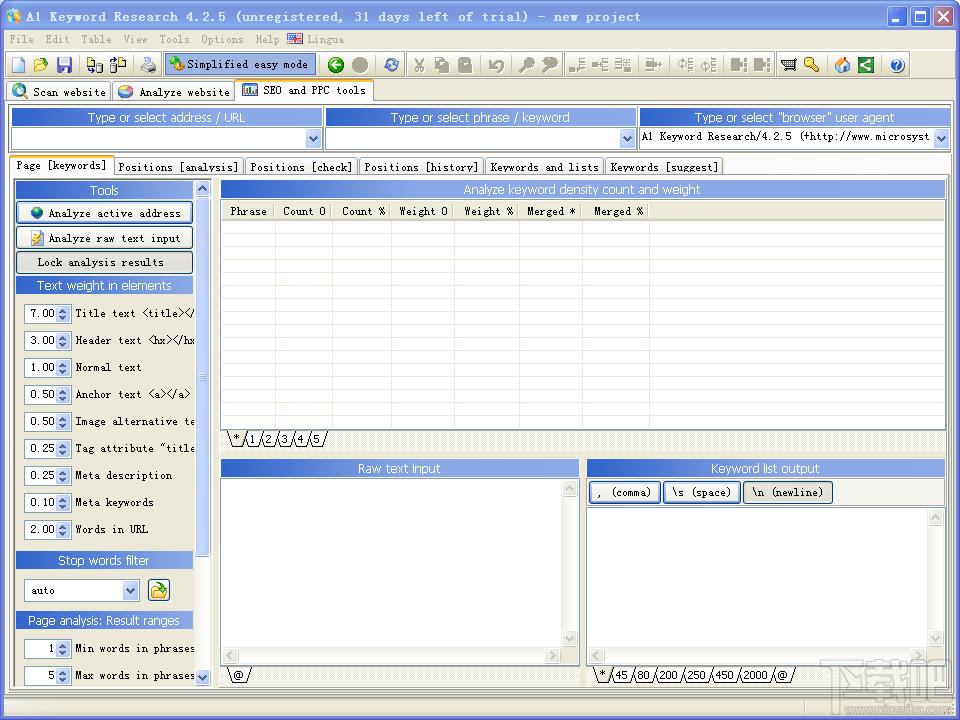Click the address / URL input field
This screenshot has width=960, height=720.
point(159,138)
